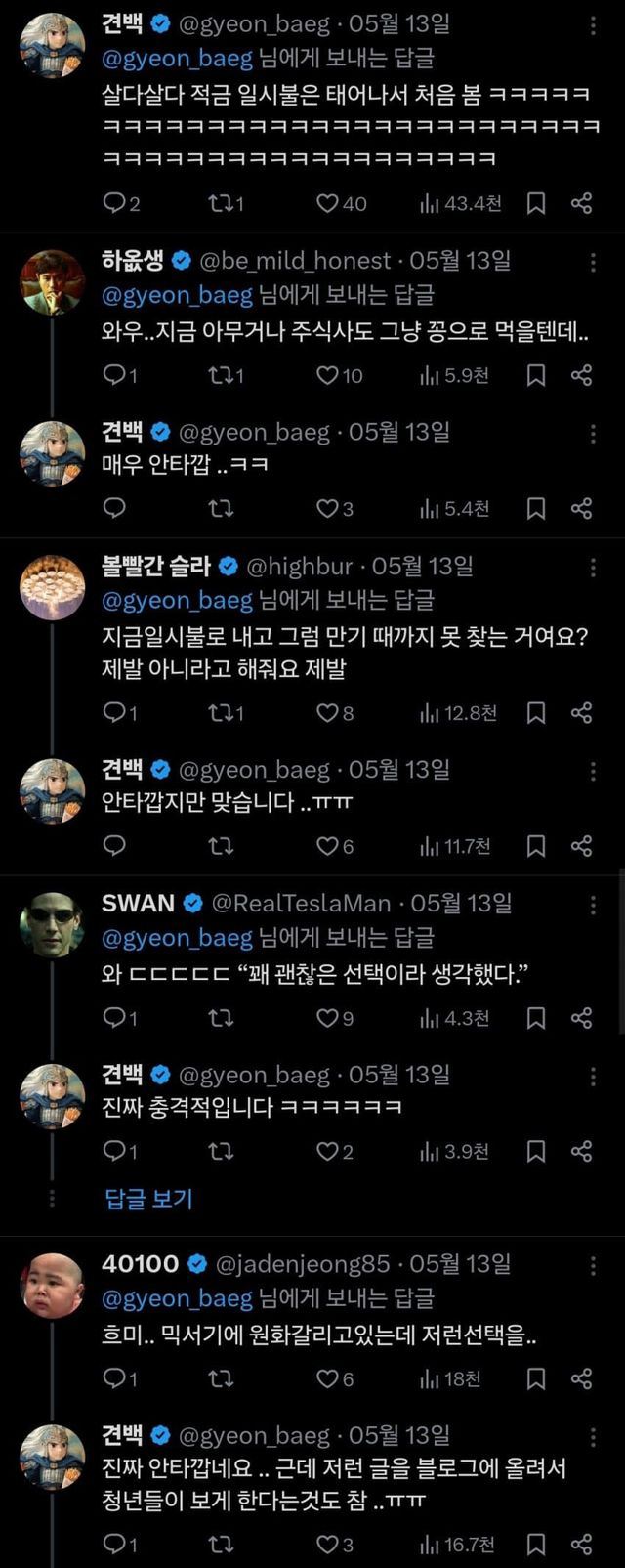Share the 40100 tweet
The width and height of the screenshot is (625, 1568).
click(582, 1378)
